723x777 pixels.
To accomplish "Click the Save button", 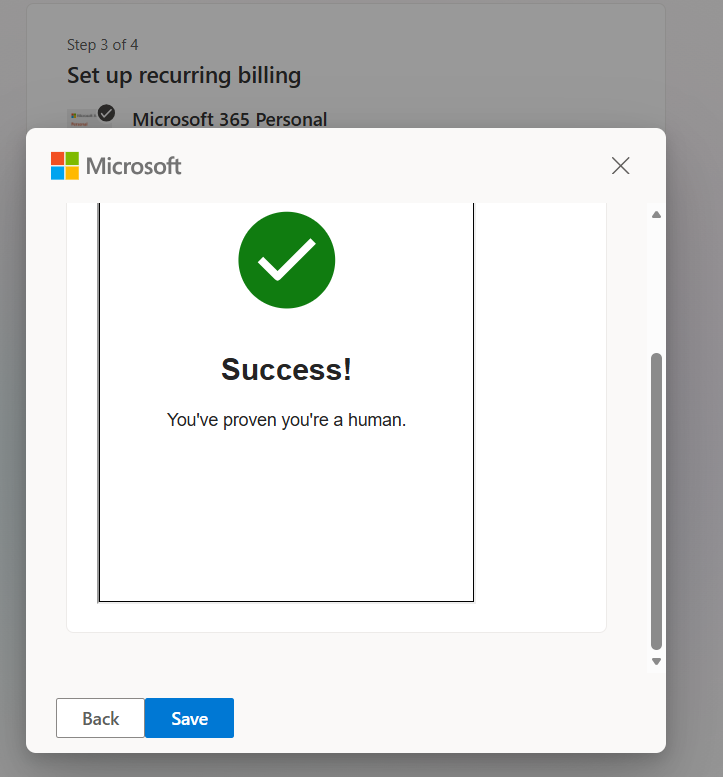I will click(189, 718).
